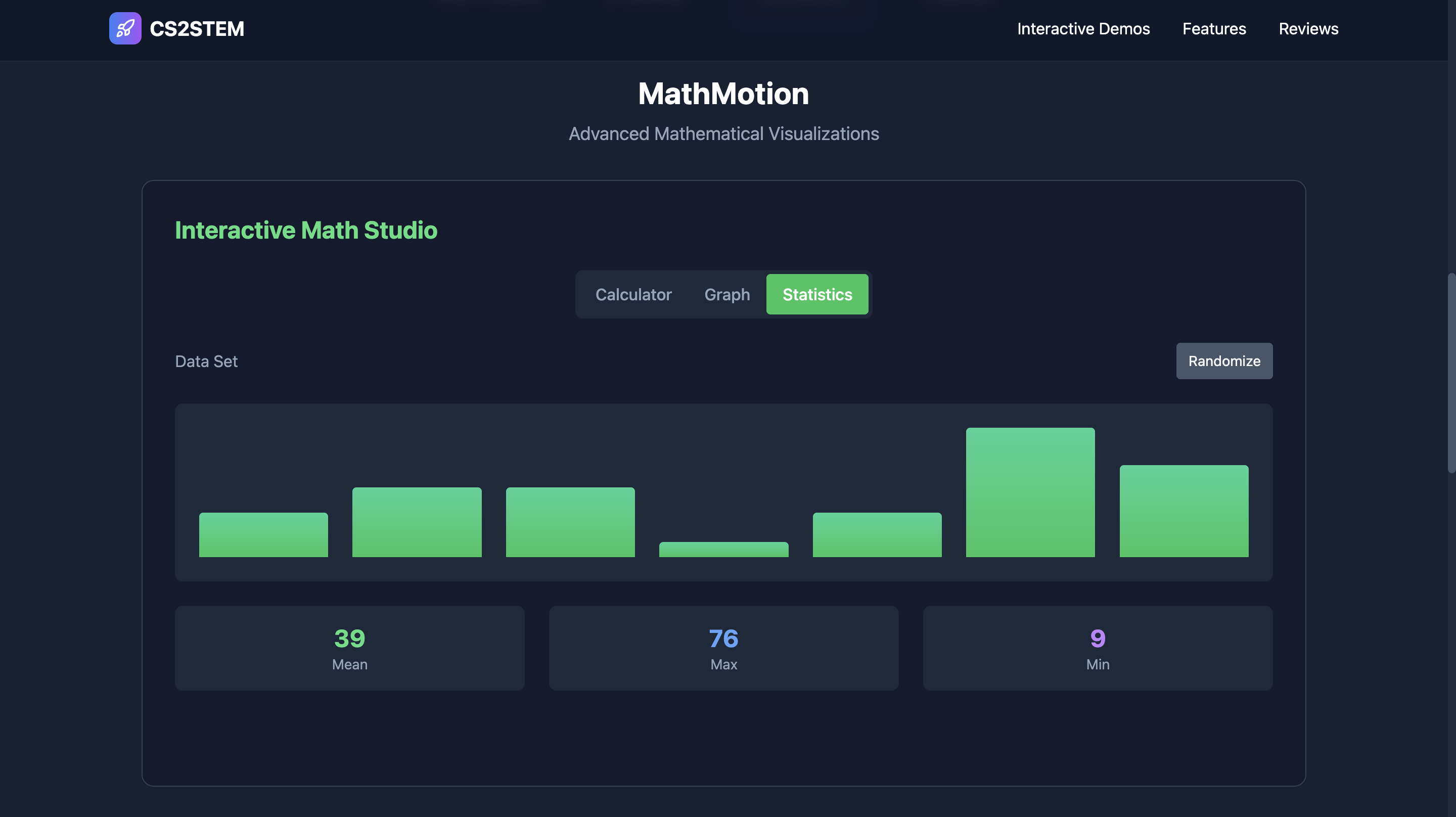Click the second bar in chart
The width and height of the screenshot is (1456, 817).
pyautogui.click(x=417, y=522)
